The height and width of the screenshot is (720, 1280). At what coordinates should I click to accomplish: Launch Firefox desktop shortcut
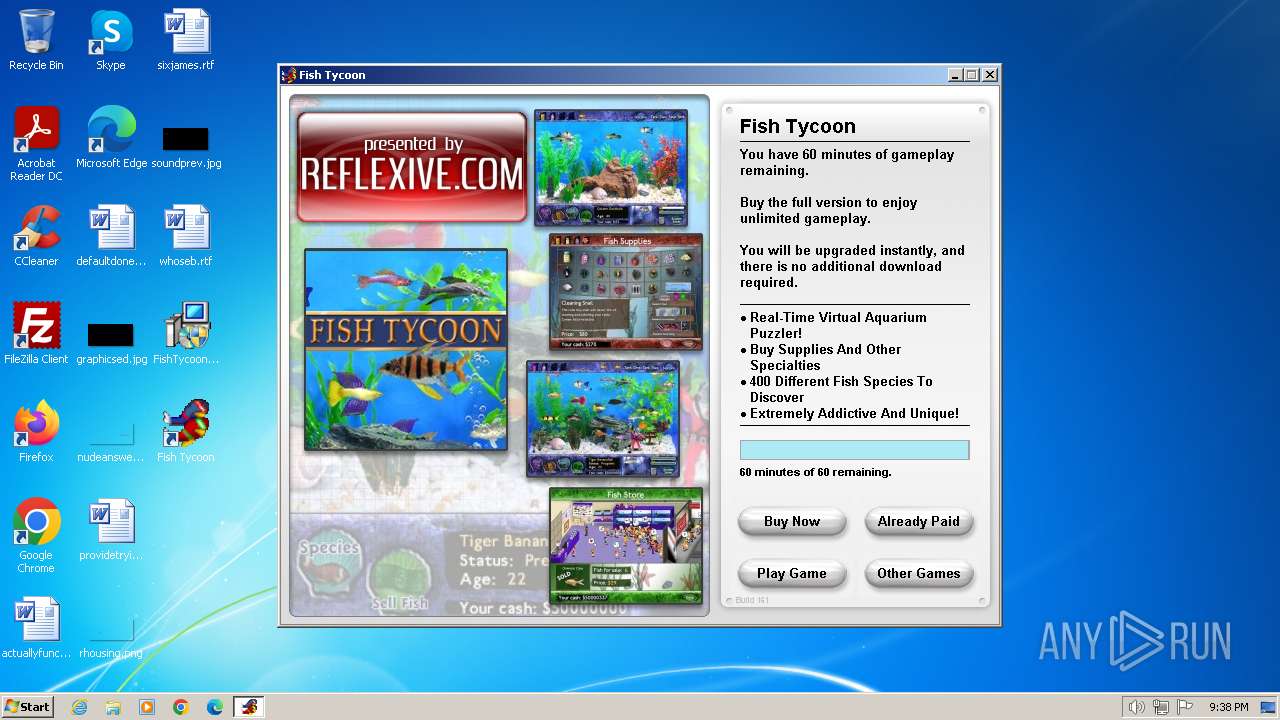pyautogui.click(x=36, y=432)
